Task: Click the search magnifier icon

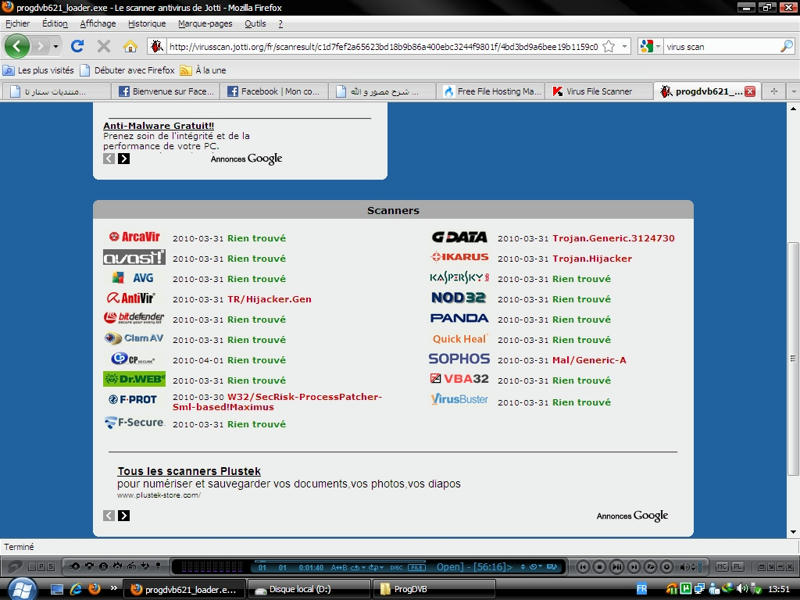Action: (787, 46)
